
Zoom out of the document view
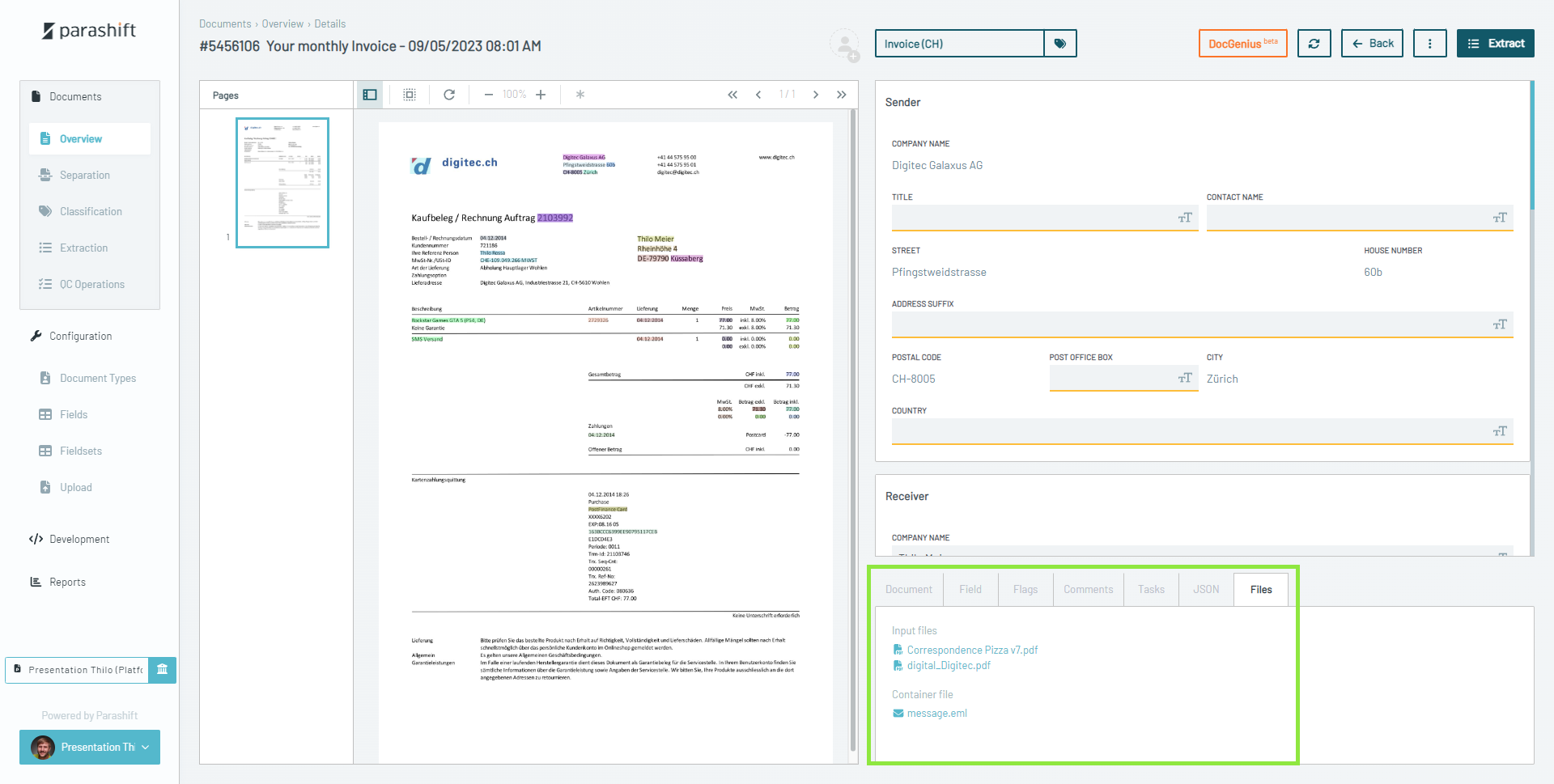click(488, 95)
